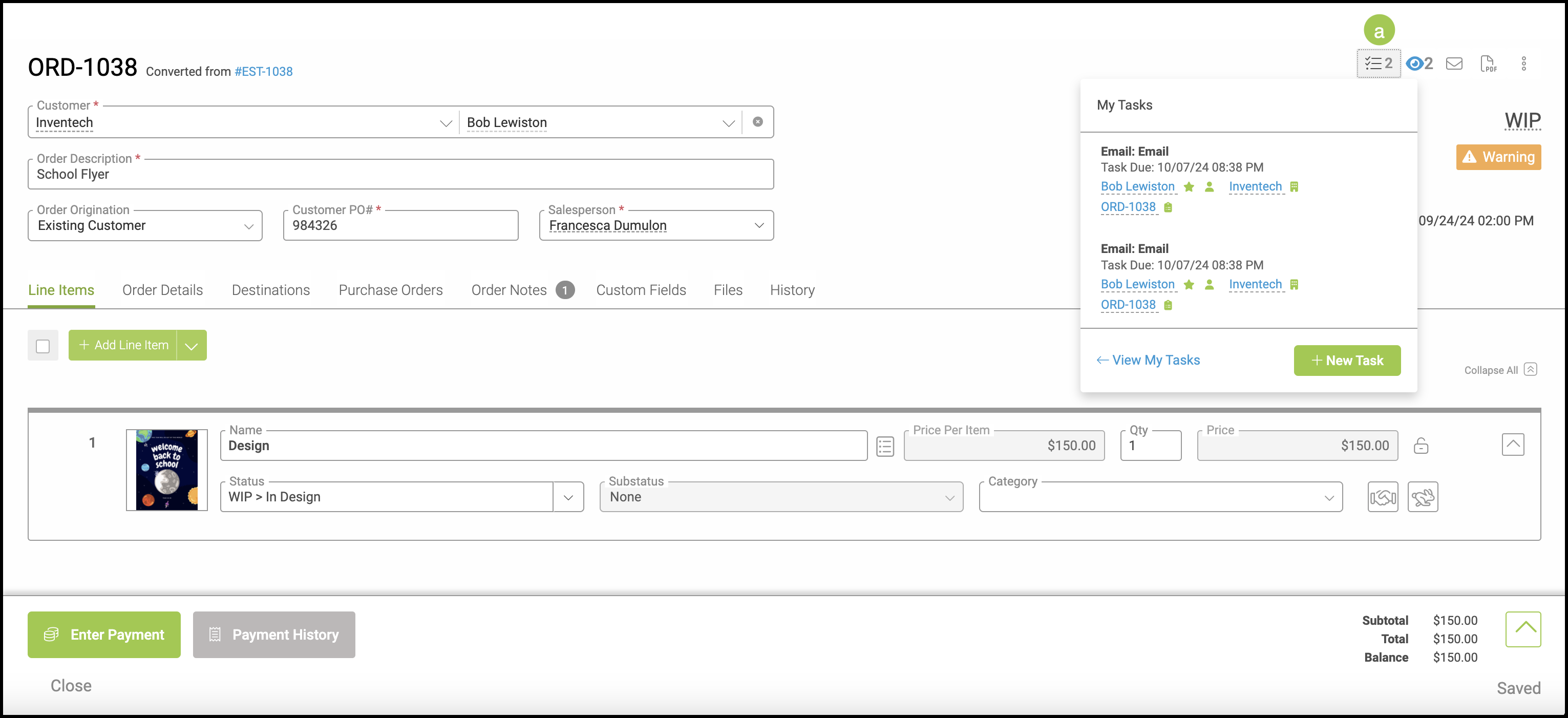1568x718 pixels.
Task: Switch to the Order Notes tab
Action: (509, 290)
